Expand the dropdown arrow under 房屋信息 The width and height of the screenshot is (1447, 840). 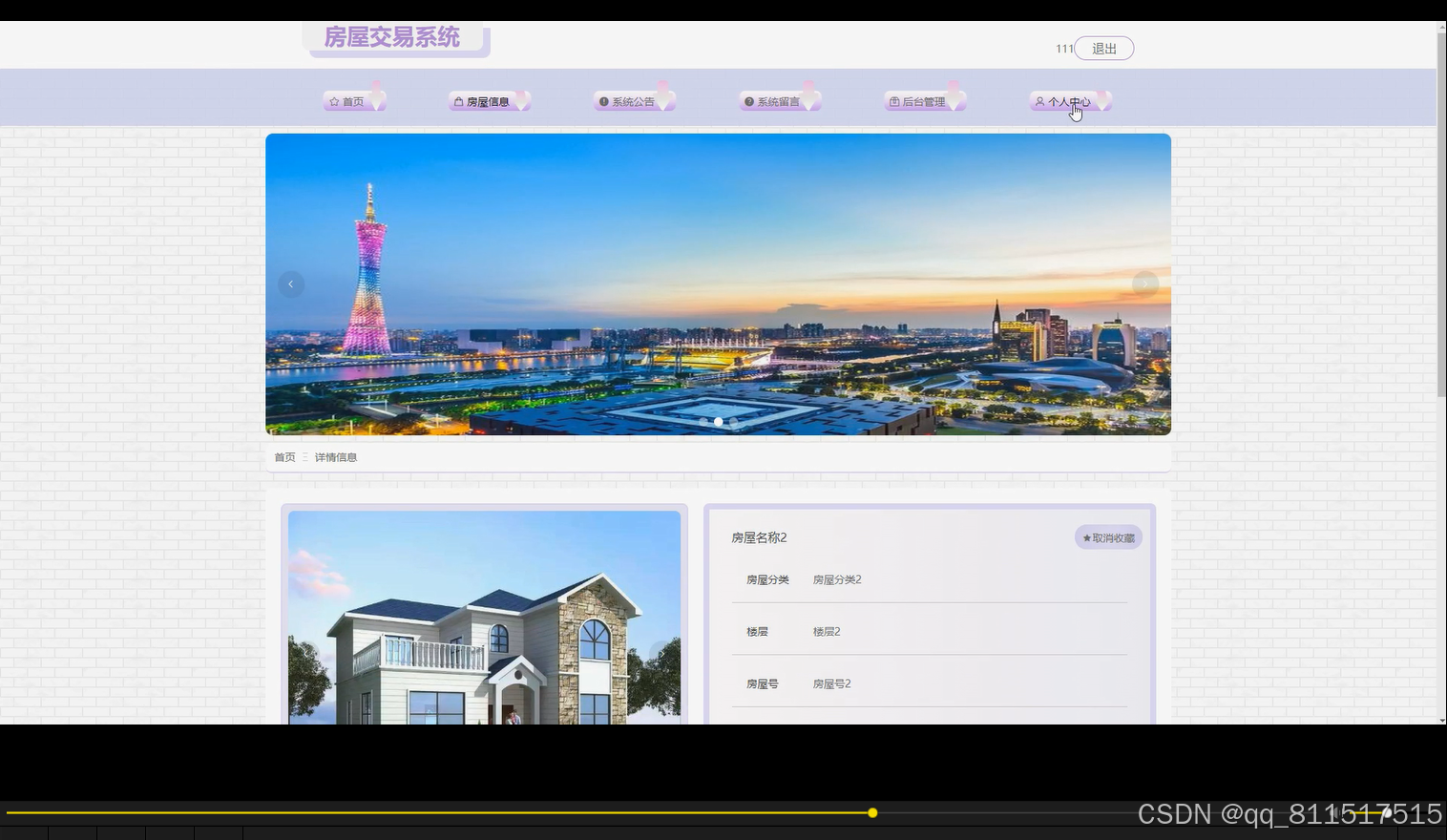click(521, 100)
